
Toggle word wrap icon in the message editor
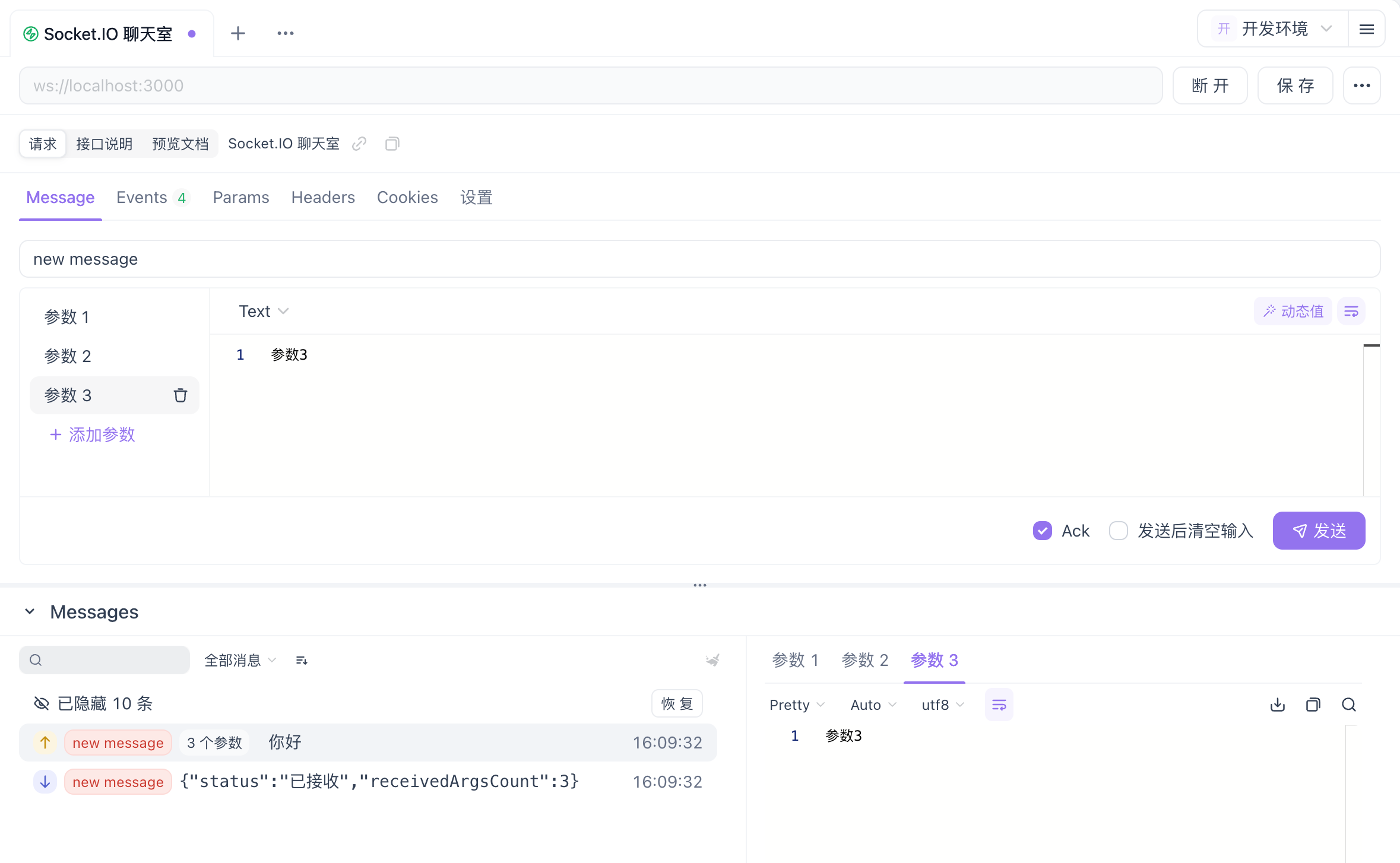tap(1351, 312)
